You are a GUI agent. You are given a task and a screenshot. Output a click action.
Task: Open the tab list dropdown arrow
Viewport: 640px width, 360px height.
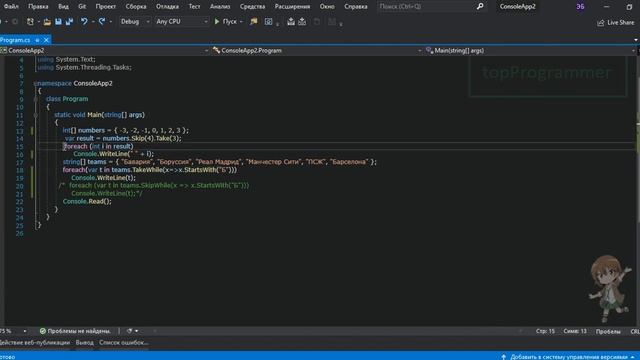click(636, 40)
